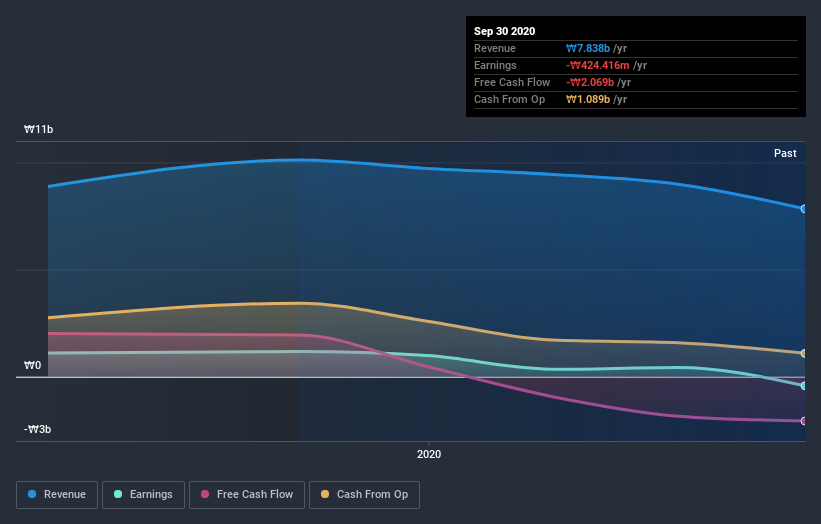The height and width of the screenshot is (524, 821).
Task: Click the Earnings label in tooltip
Action: pos(495,65)
